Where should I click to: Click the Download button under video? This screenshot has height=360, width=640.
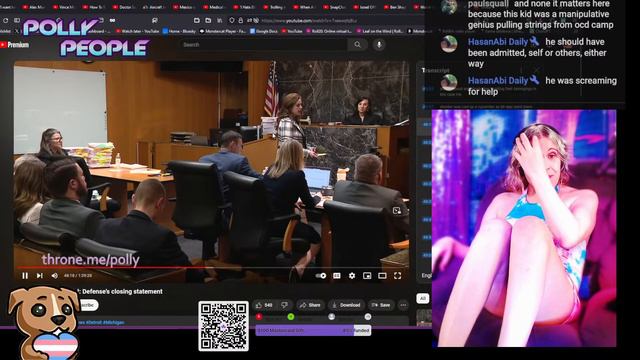point(346,305)
